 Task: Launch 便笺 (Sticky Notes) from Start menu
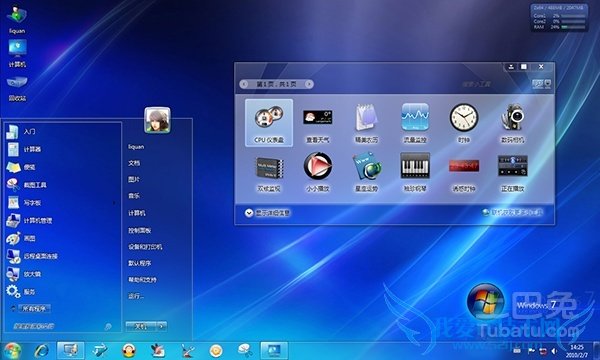61,167
